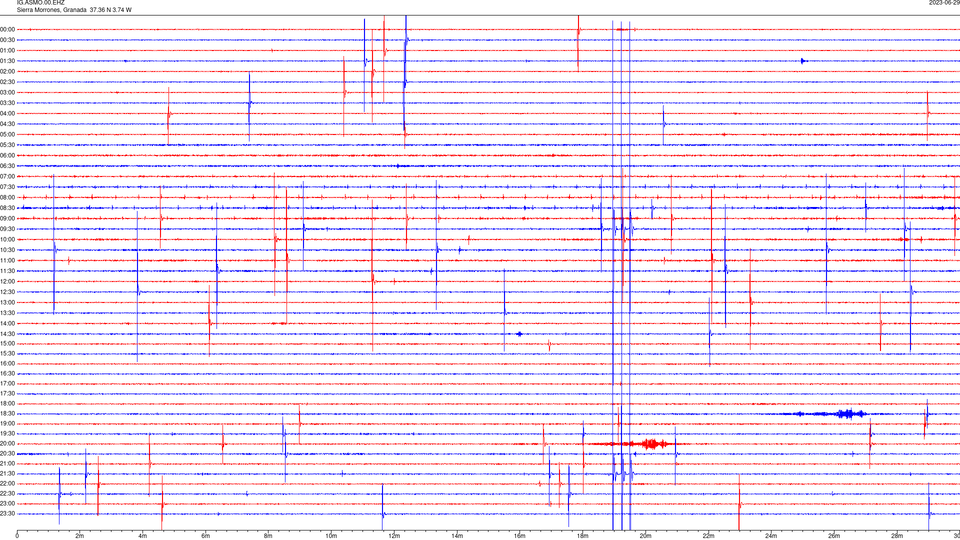Viewport: 960px width, 540px height.
Task: Click the station code IG.ASMO.00.EHZ
Action: click(x=40, y=2)
